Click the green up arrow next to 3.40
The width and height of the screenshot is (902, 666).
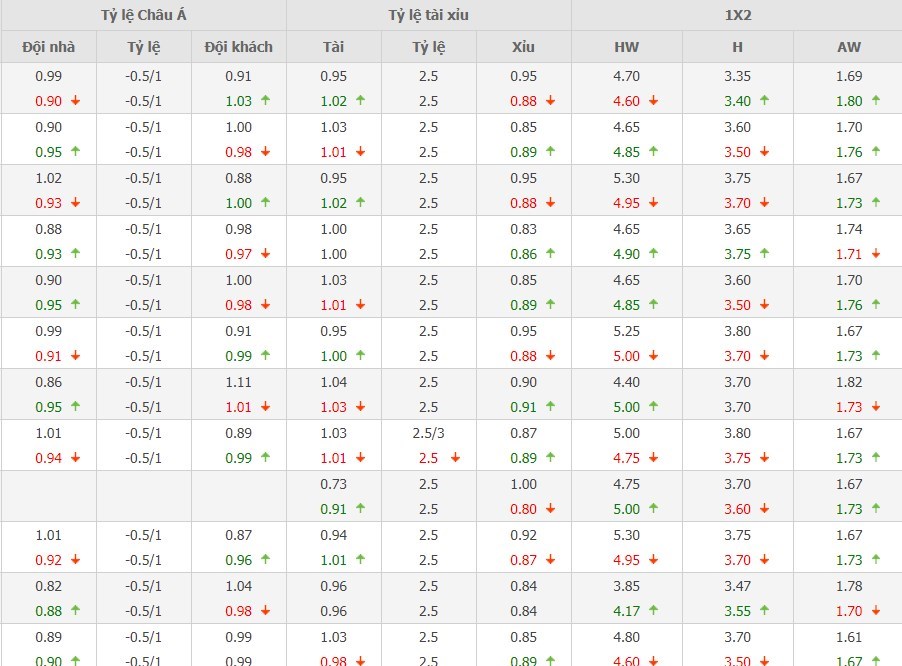coord(764,100)
